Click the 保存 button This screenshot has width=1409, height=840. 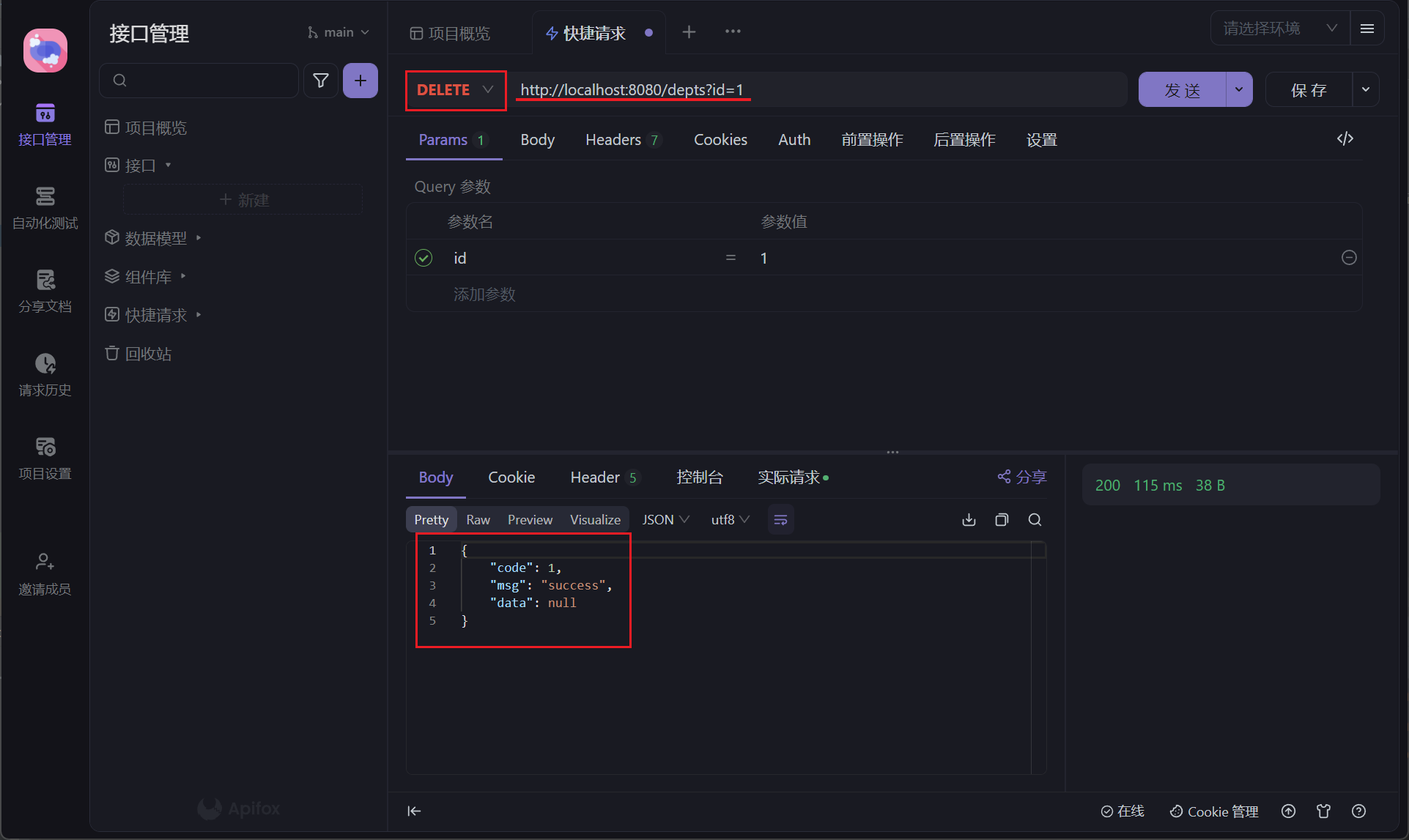coord(1308,90)
